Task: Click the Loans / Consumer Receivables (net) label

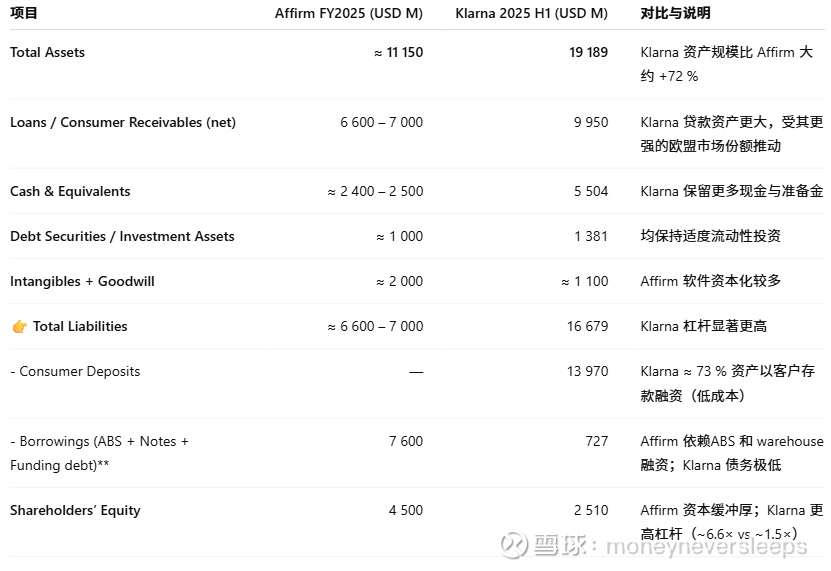Action: coord(123,122)
